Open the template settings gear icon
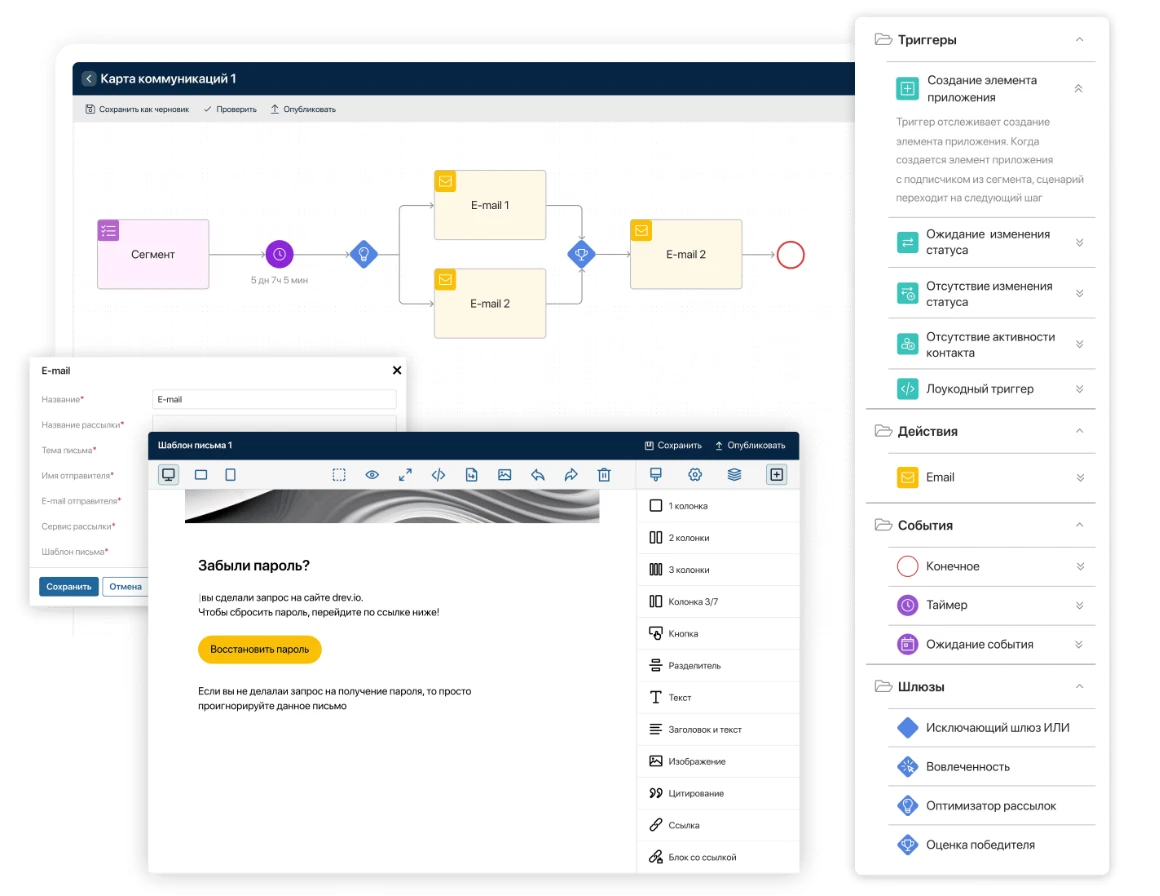This screenshot has width=1160, height=896. (695, 475)
